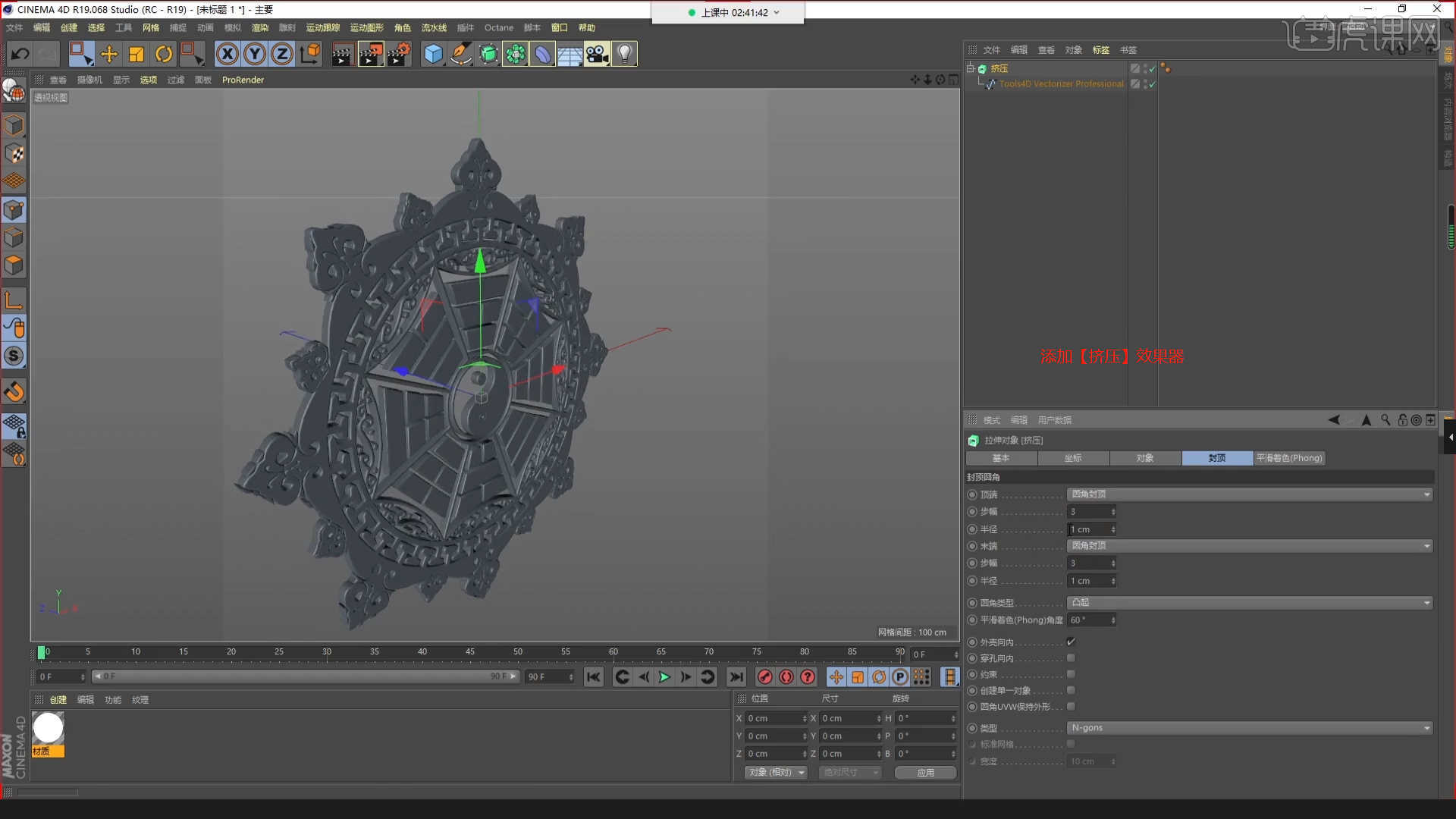Image resolution: width=1456 pixels, height=819 pixels.
Task: Open the Octane menu
Action: (x=499, y=28)
